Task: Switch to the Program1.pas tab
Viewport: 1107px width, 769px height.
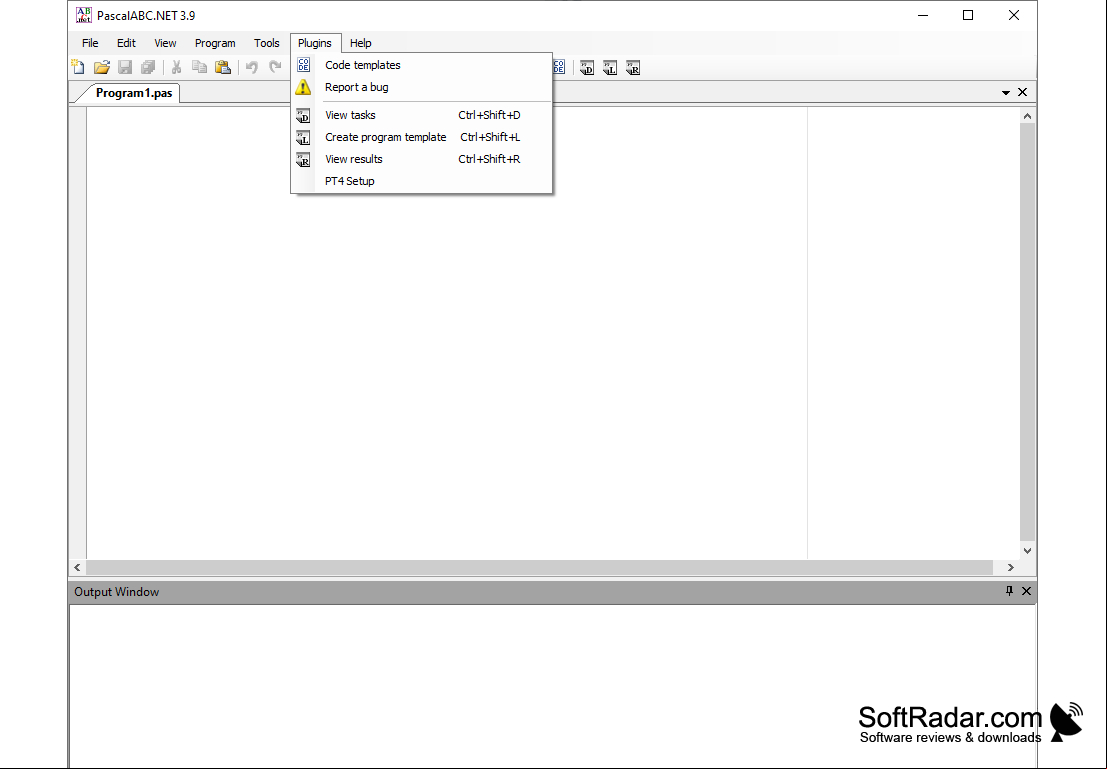Action: click(133, 93)
